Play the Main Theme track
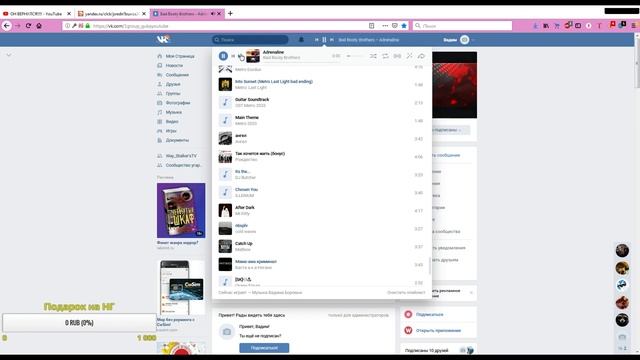Image resolution: width=640 pixels, height=360 pixels. point(322,120)
